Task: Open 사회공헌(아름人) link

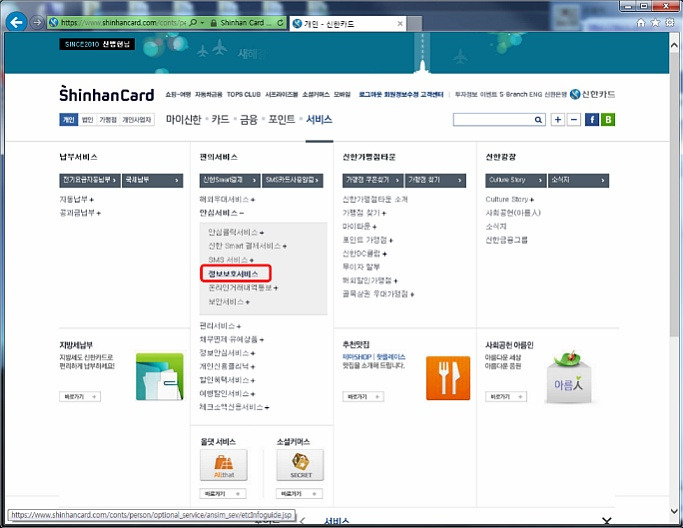Action: (513, 213)
